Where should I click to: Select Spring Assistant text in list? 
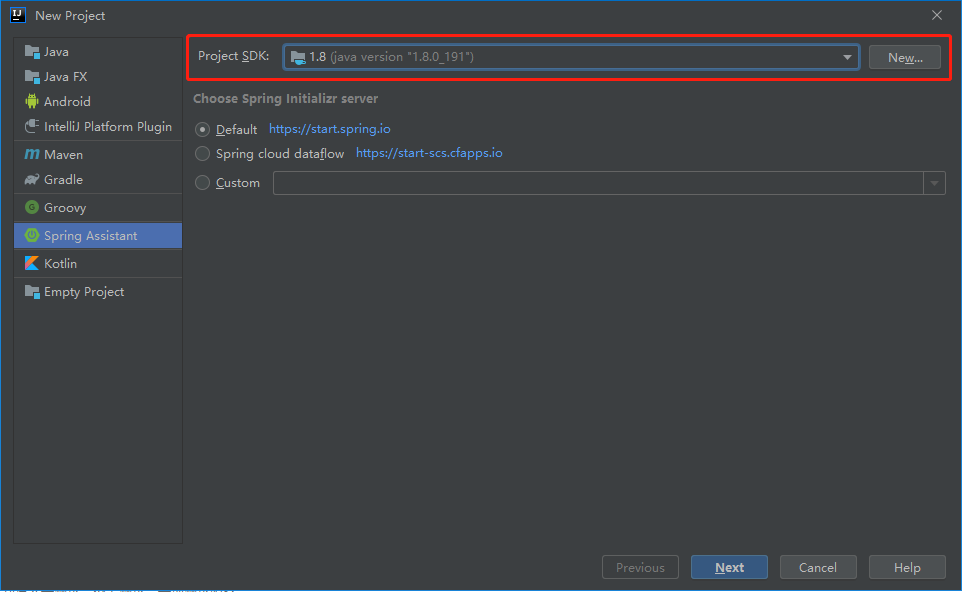pos(91,236)
